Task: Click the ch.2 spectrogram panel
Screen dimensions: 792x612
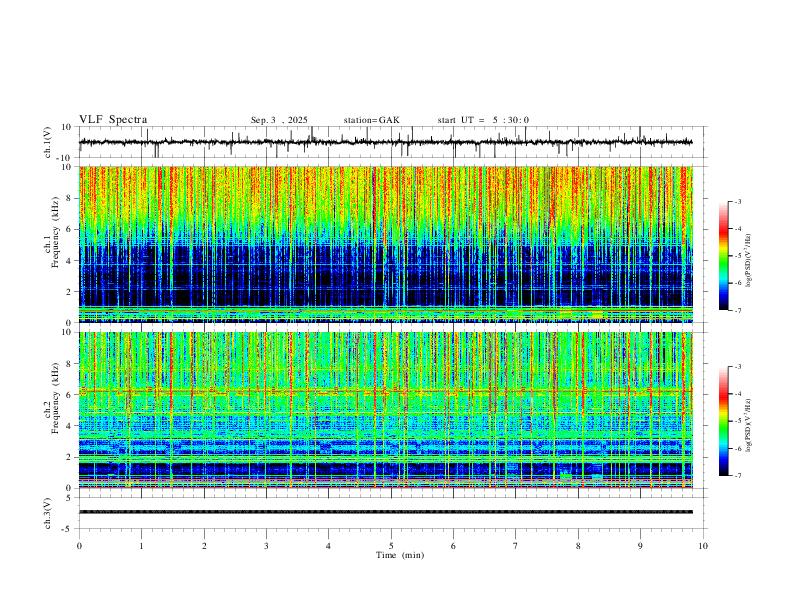Action: 385,410
